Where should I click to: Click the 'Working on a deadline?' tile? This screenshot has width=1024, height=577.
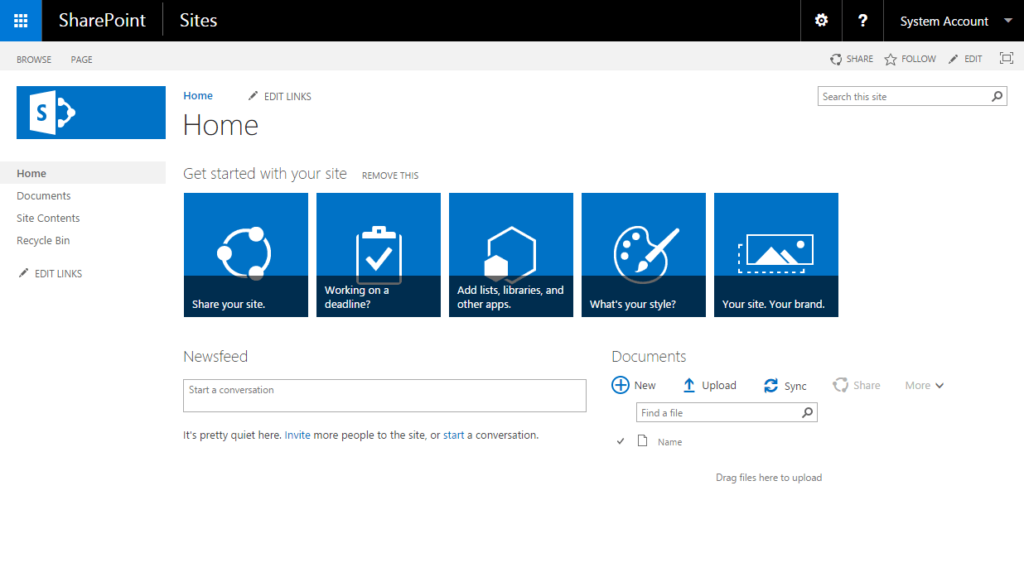coord(378,254)
